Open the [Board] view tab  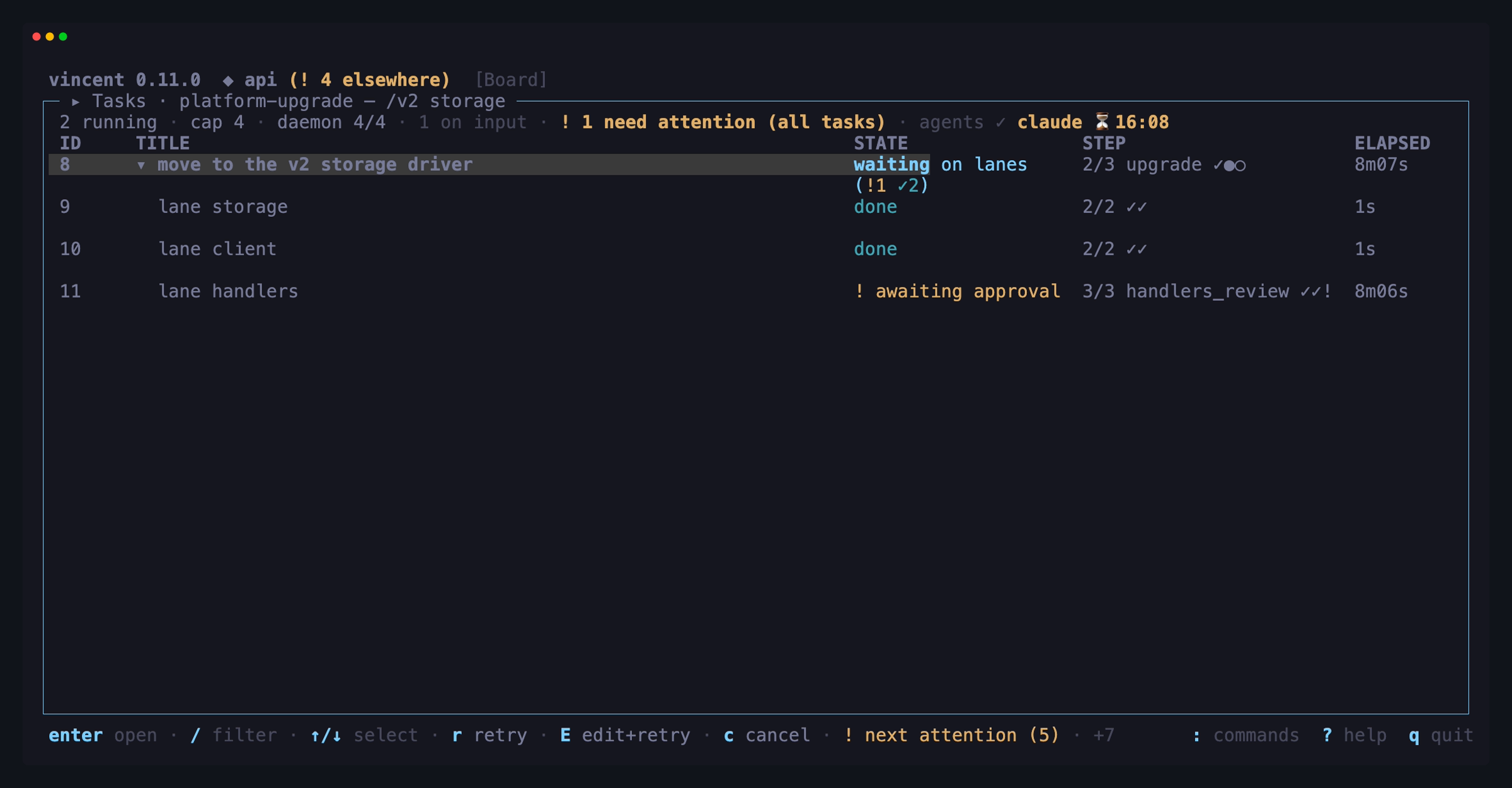(511, 80)
